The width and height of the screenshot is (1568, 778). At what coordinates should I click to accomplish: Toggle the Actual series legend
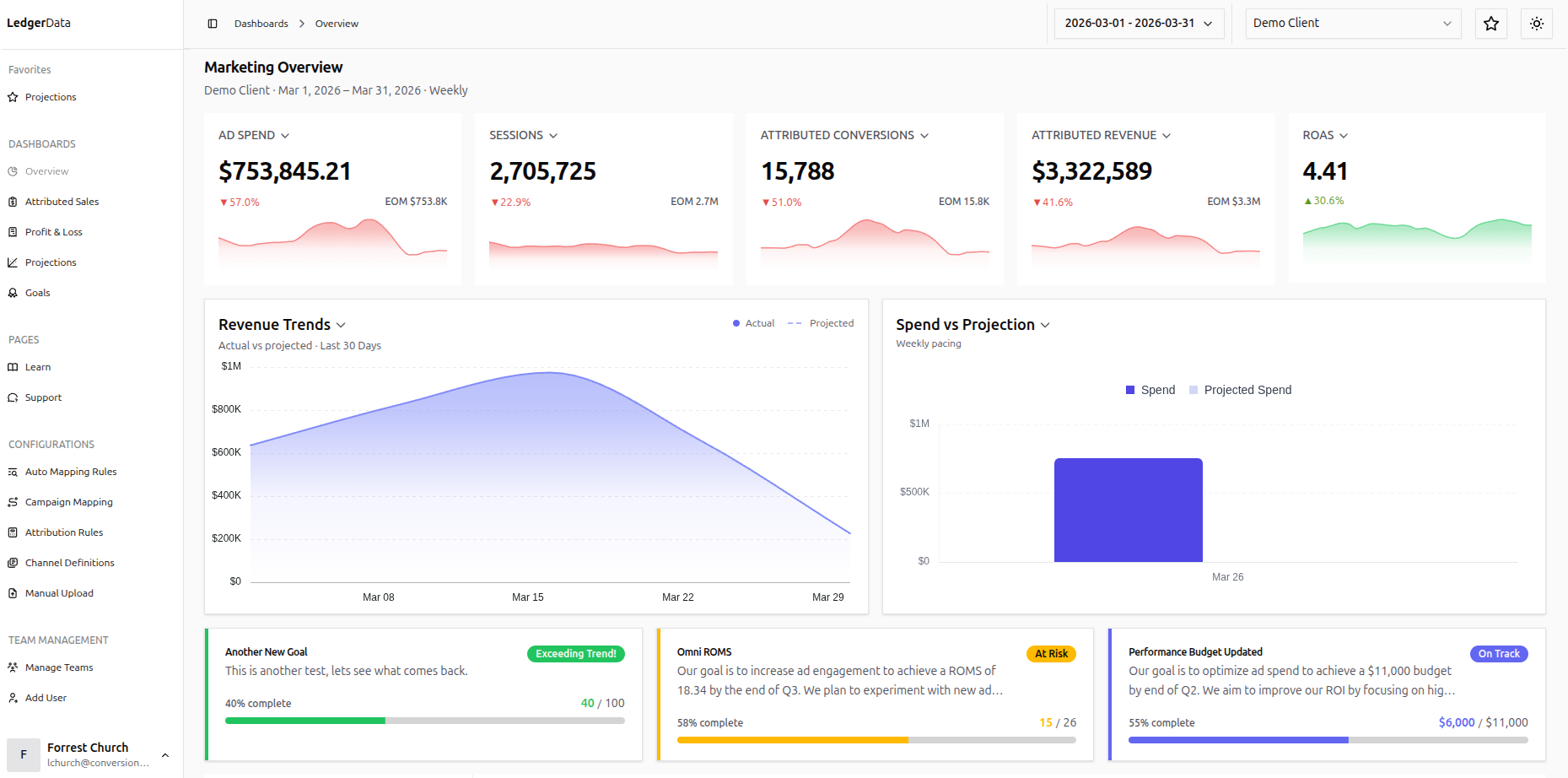(753, 323)
